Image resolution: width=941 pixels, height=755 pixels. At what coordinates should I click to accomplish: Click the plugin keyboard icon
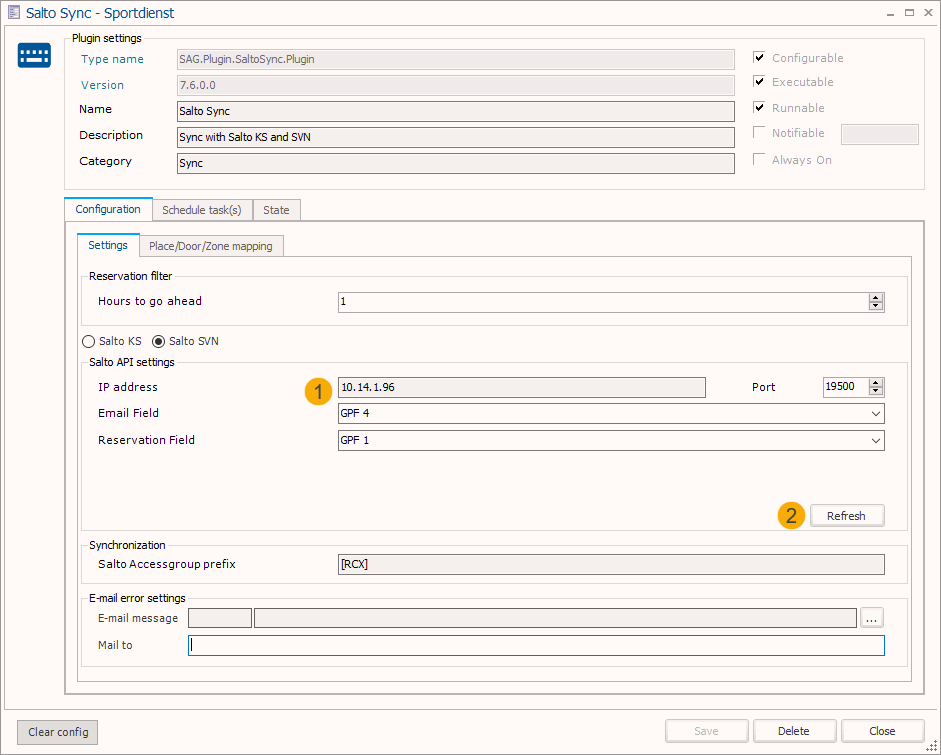(x=34, y=56)
